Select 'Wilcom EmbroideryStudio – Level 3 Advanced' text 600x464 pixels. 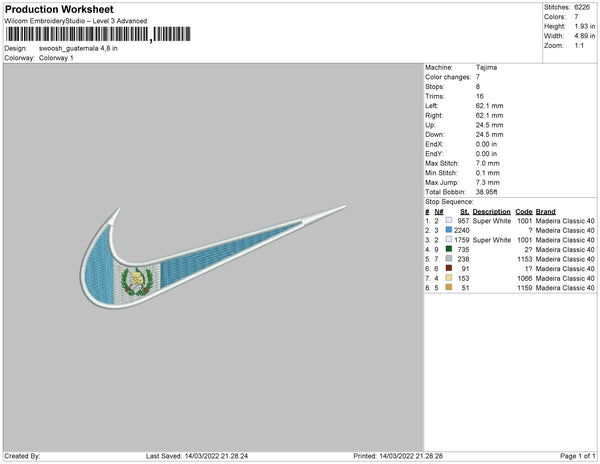pyautogui.click(x=76, y=21)
